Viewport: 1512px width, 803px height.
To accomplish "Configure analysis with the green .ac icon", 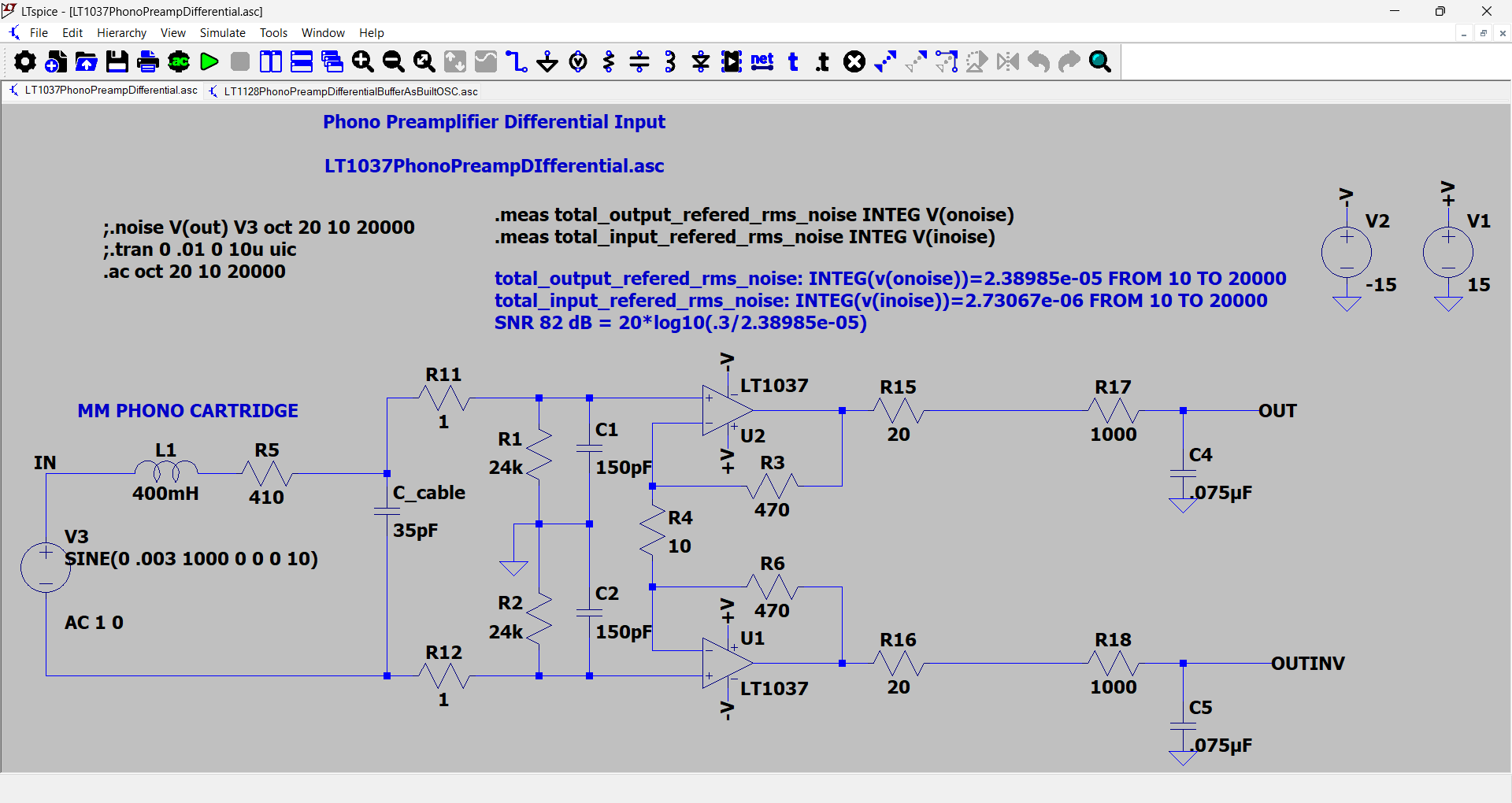I will (179, 61).
